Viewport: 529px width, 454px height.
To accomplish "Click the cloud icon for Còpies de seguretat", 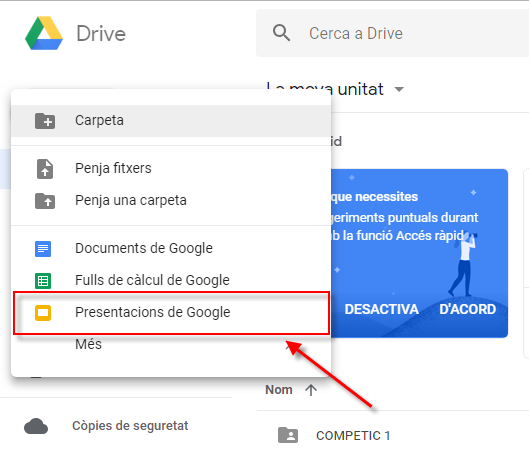I will tap(36, 426).
